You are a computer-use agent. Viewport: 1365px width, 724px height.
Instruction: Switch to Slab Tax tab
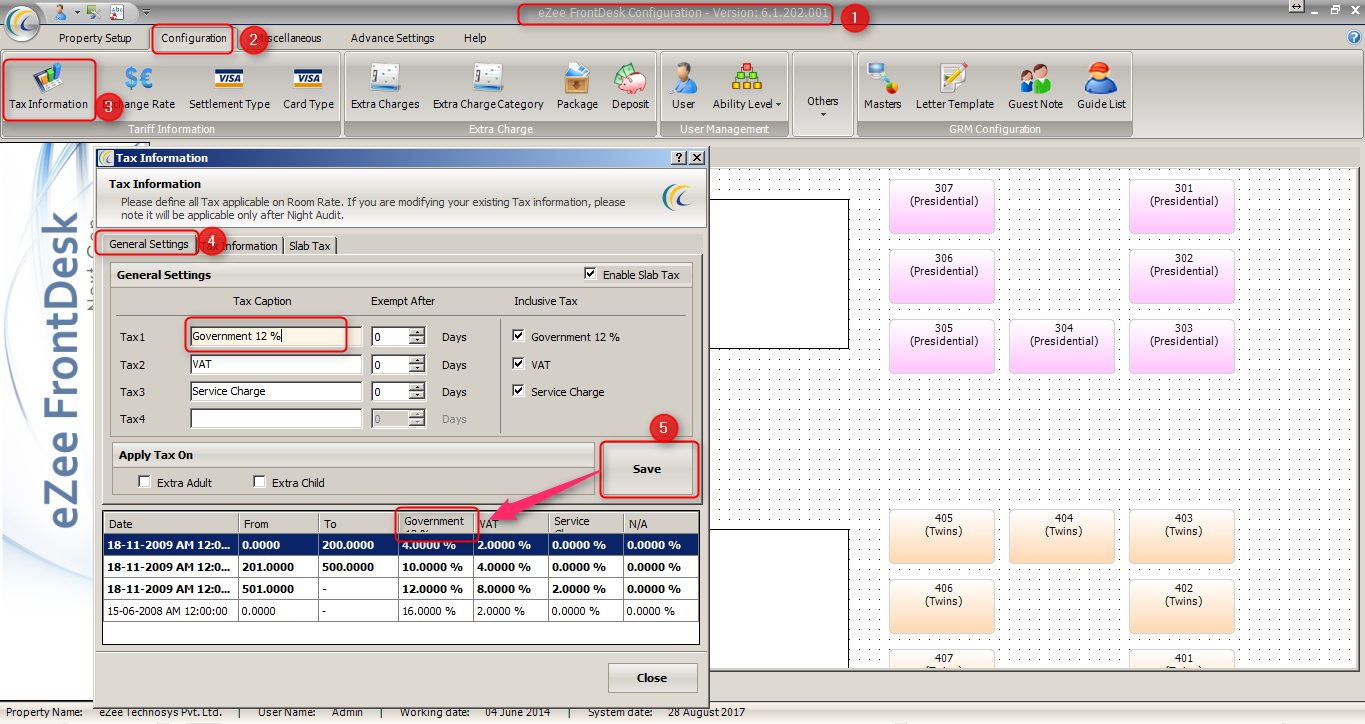coord(310,246)
